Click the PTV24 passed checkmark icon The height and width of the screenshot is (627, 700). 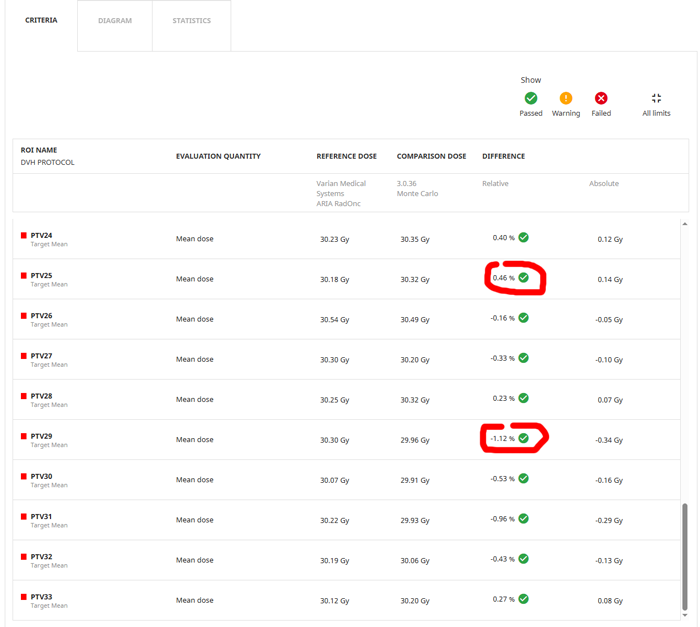coord(524,237)
